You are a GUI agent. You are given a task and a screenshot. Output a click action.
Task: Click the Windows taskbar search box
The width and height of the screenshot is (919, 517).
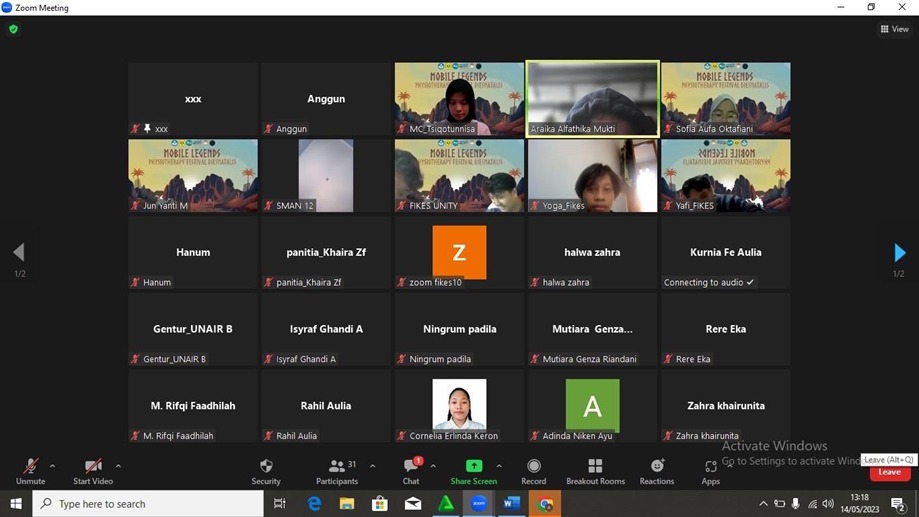coord(150,504)
